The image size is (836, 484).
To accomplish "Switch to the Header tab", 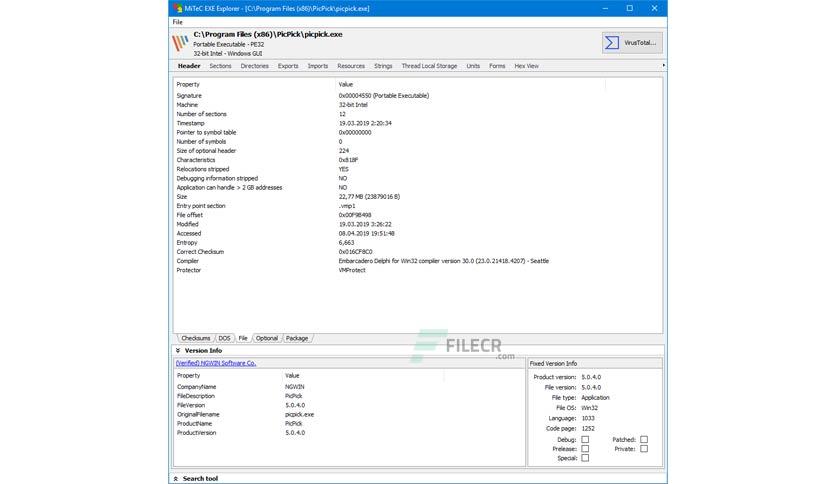I will point(189,66).
